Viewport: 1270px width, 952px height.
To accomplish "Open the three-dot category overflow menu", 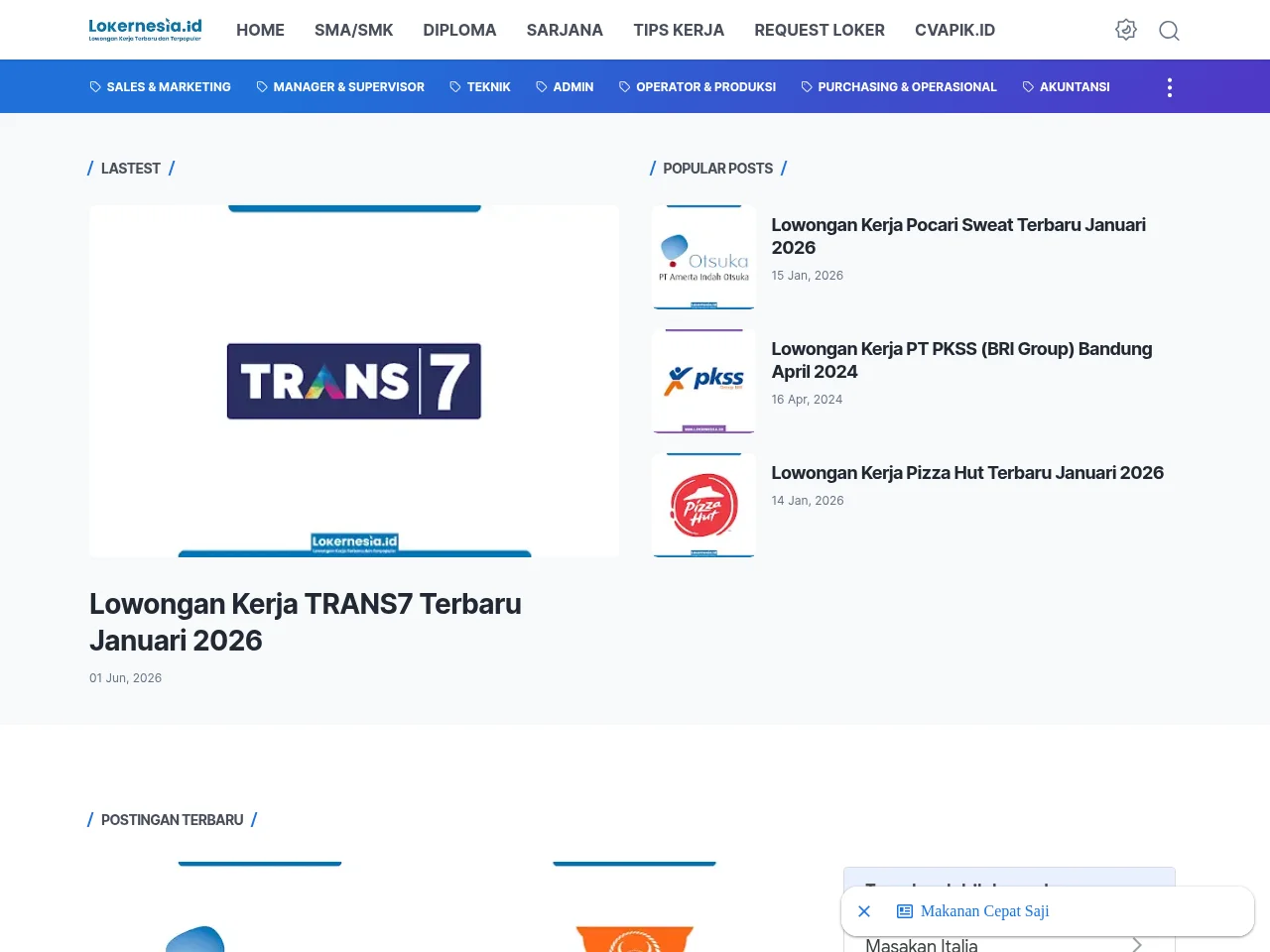I will click(1170, 87).
